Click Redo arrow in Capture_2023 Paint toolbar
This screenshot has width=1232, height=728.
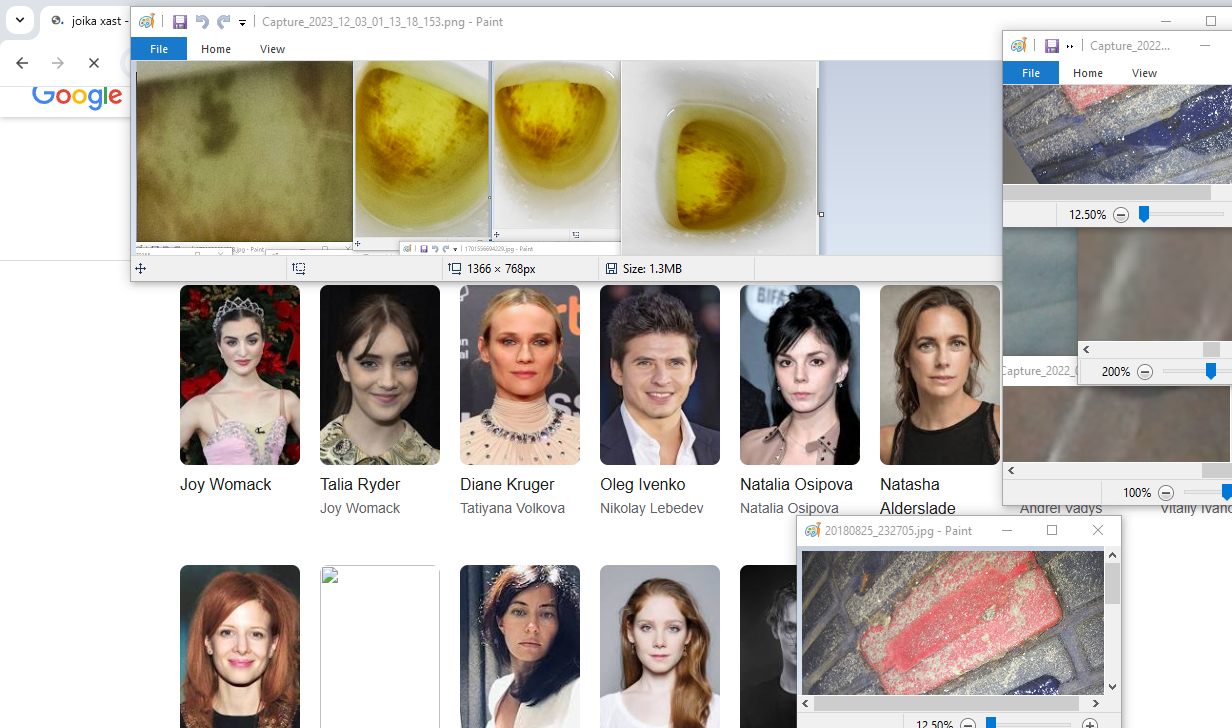point(223,22)
